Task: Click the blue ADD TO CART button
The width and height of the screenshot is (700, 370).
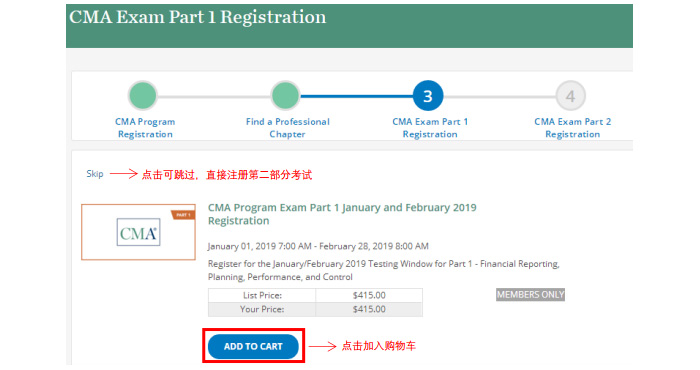Action: [253, 346]
